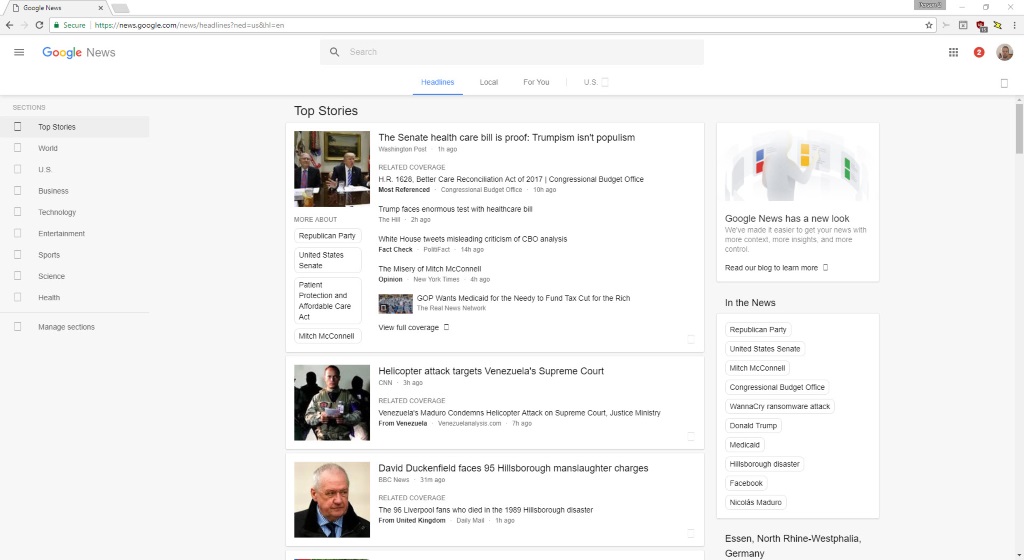Go back with browser back arrow

click(x=9, y=25)
